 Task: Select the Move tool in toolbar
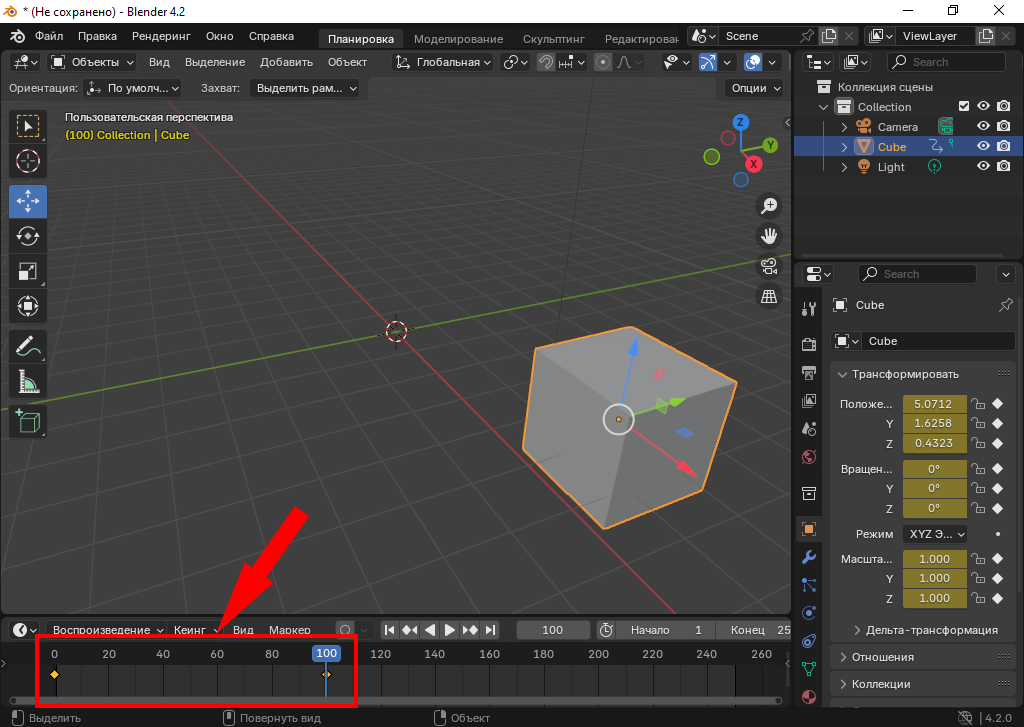tap(28, 200)
